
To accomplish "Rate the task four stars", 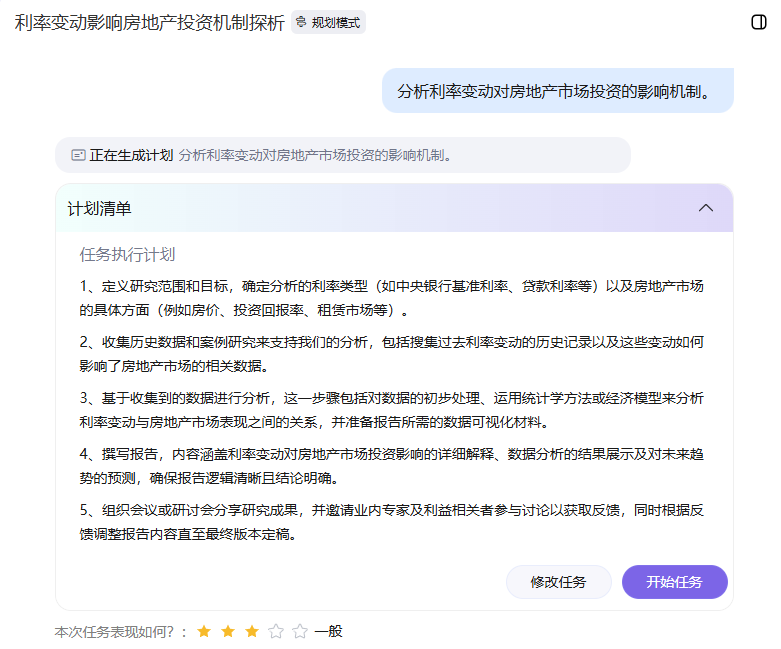I will (276, 632).
